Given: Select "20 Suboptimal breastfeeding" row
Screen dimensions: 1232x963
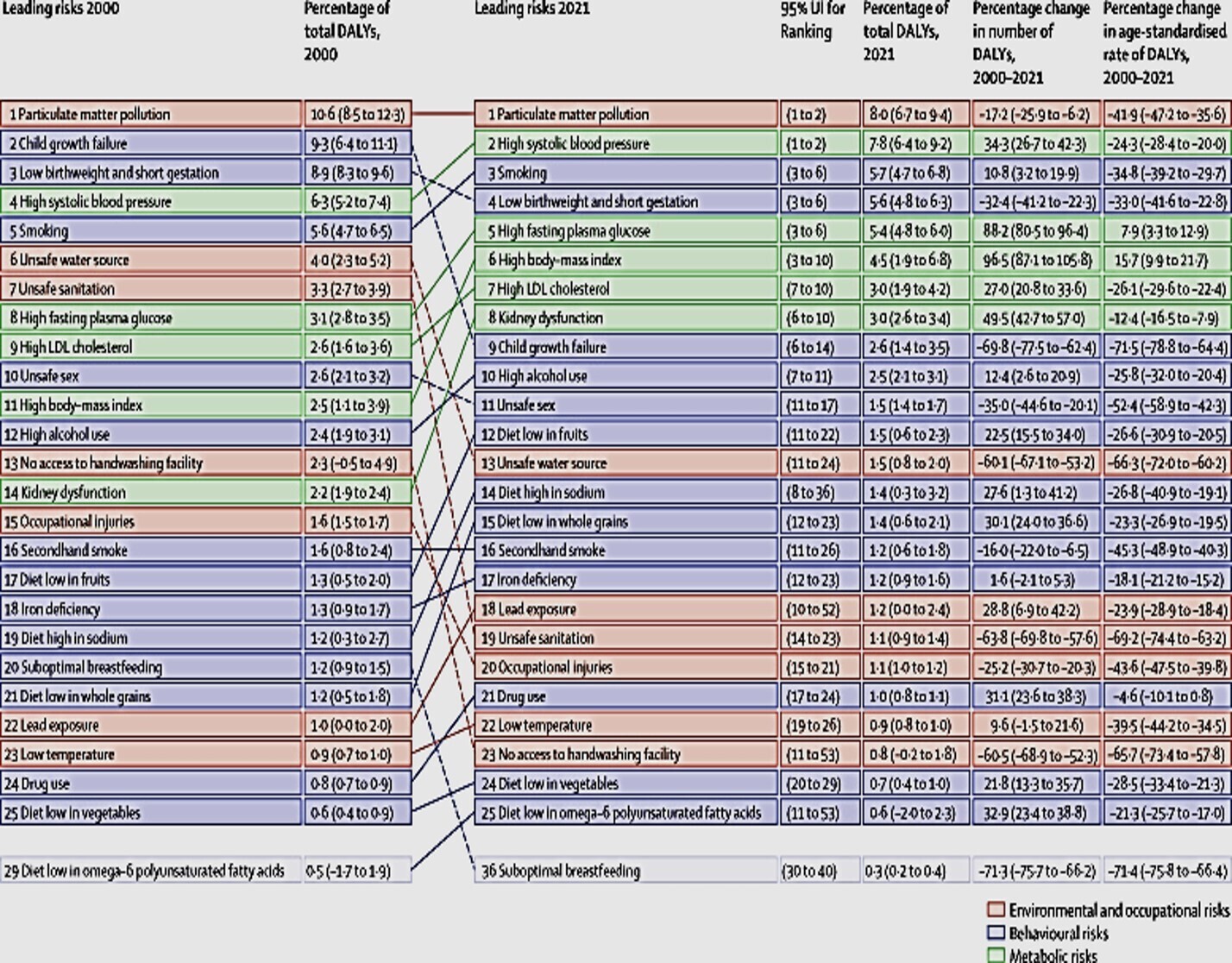Looking at the screenshot, I should [151, 667].
